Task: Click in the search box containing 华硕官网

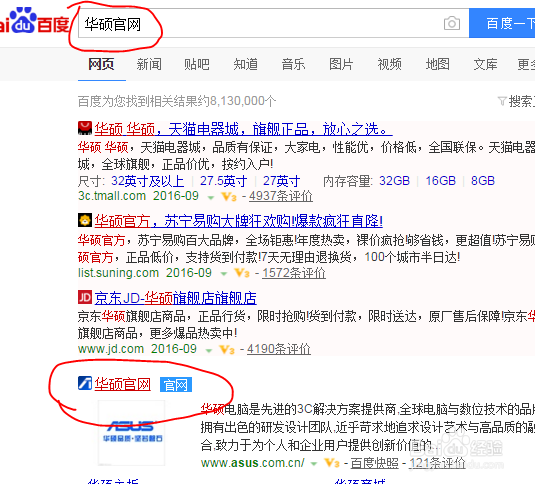Action: click(x=273, y=23)
